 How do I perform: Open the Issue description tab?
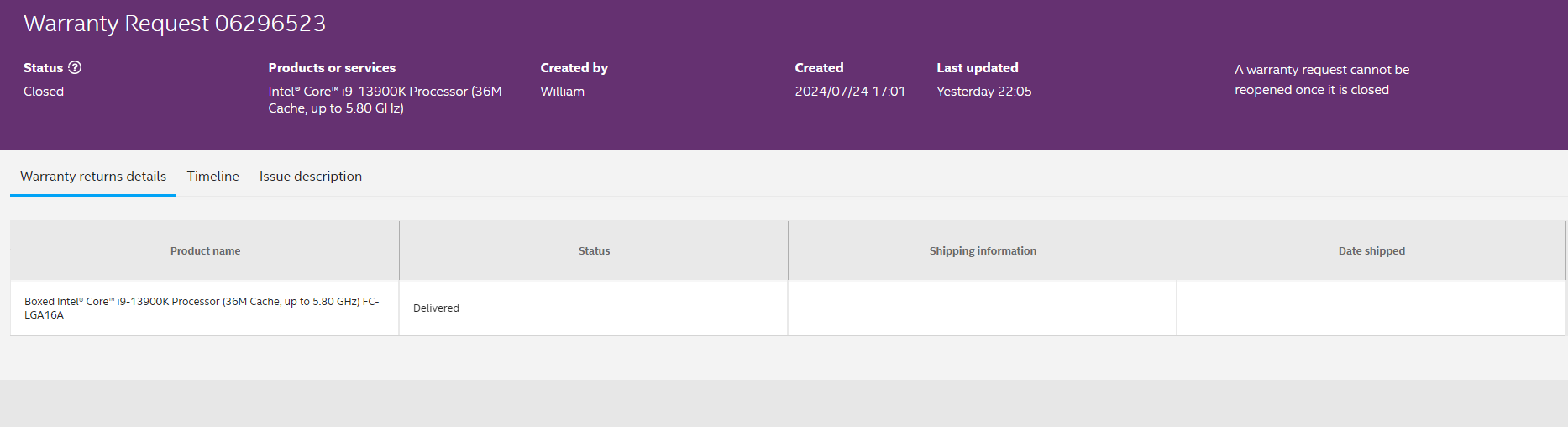pyautogui.click(x=310, y=177)
